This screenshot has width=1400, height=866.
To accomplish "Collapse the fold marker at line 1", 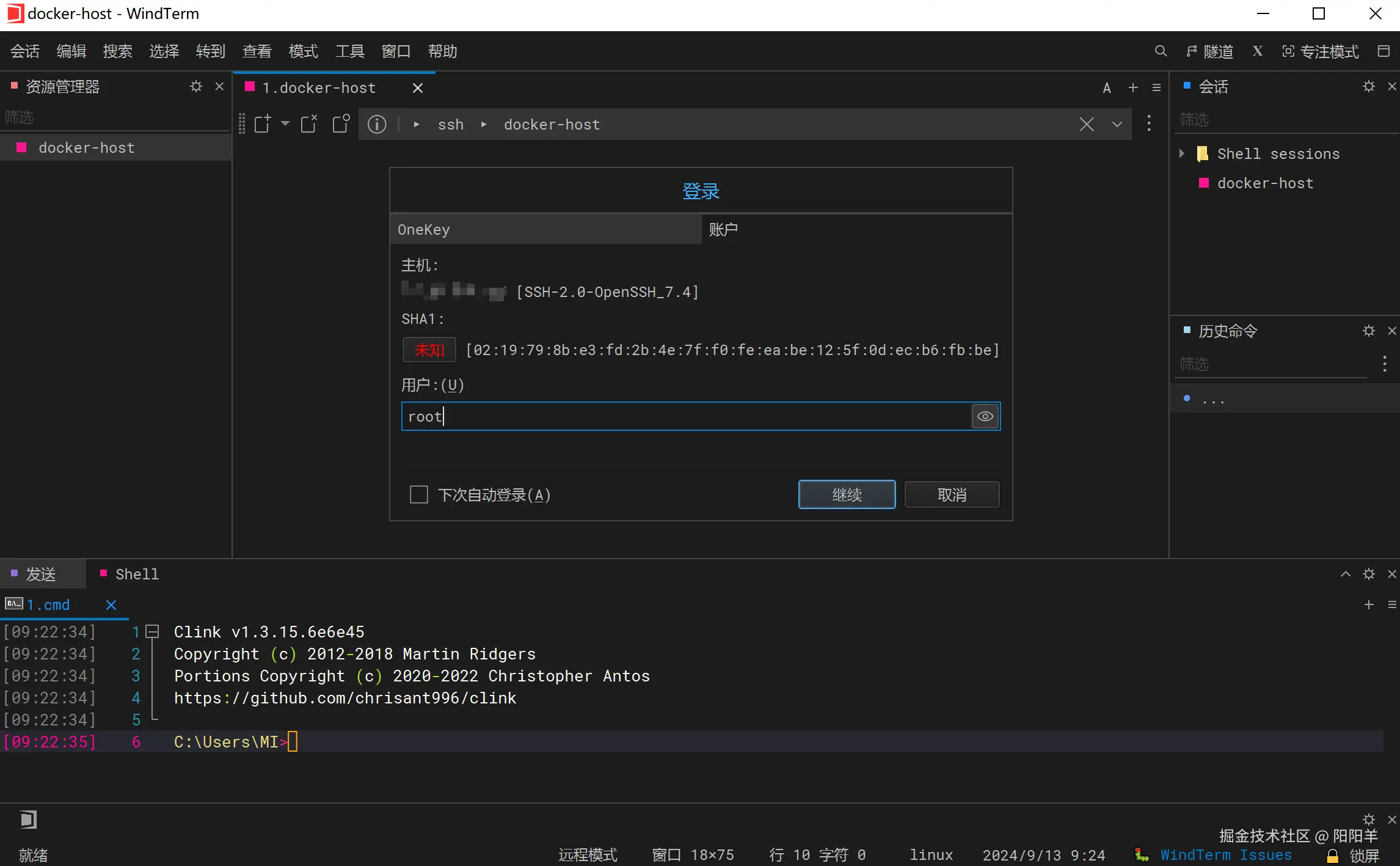I will point(153,631).
